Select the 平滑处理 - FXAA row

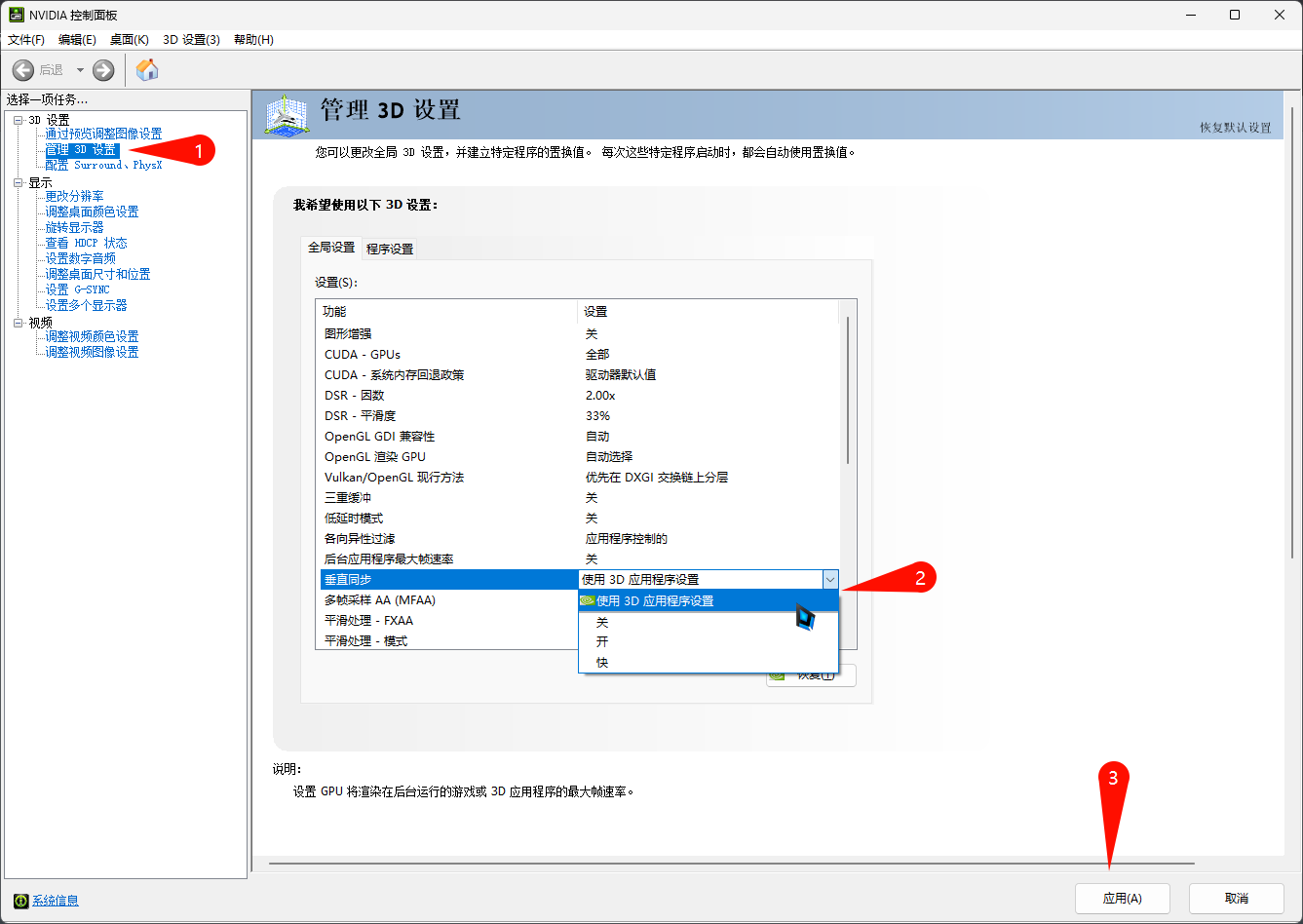pos(448,621)
